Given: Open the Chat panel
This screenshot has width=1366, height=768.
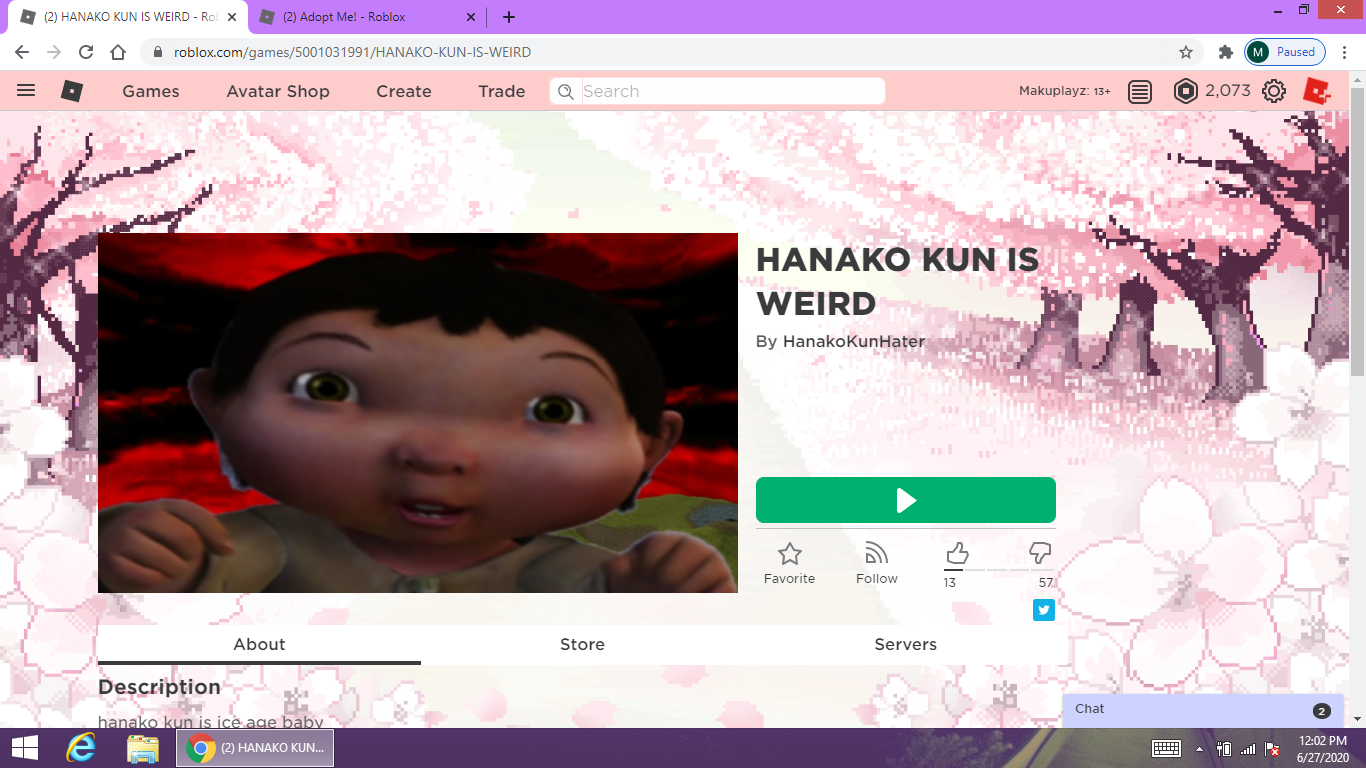Looking at the screenshot, I should [1204, 710].
